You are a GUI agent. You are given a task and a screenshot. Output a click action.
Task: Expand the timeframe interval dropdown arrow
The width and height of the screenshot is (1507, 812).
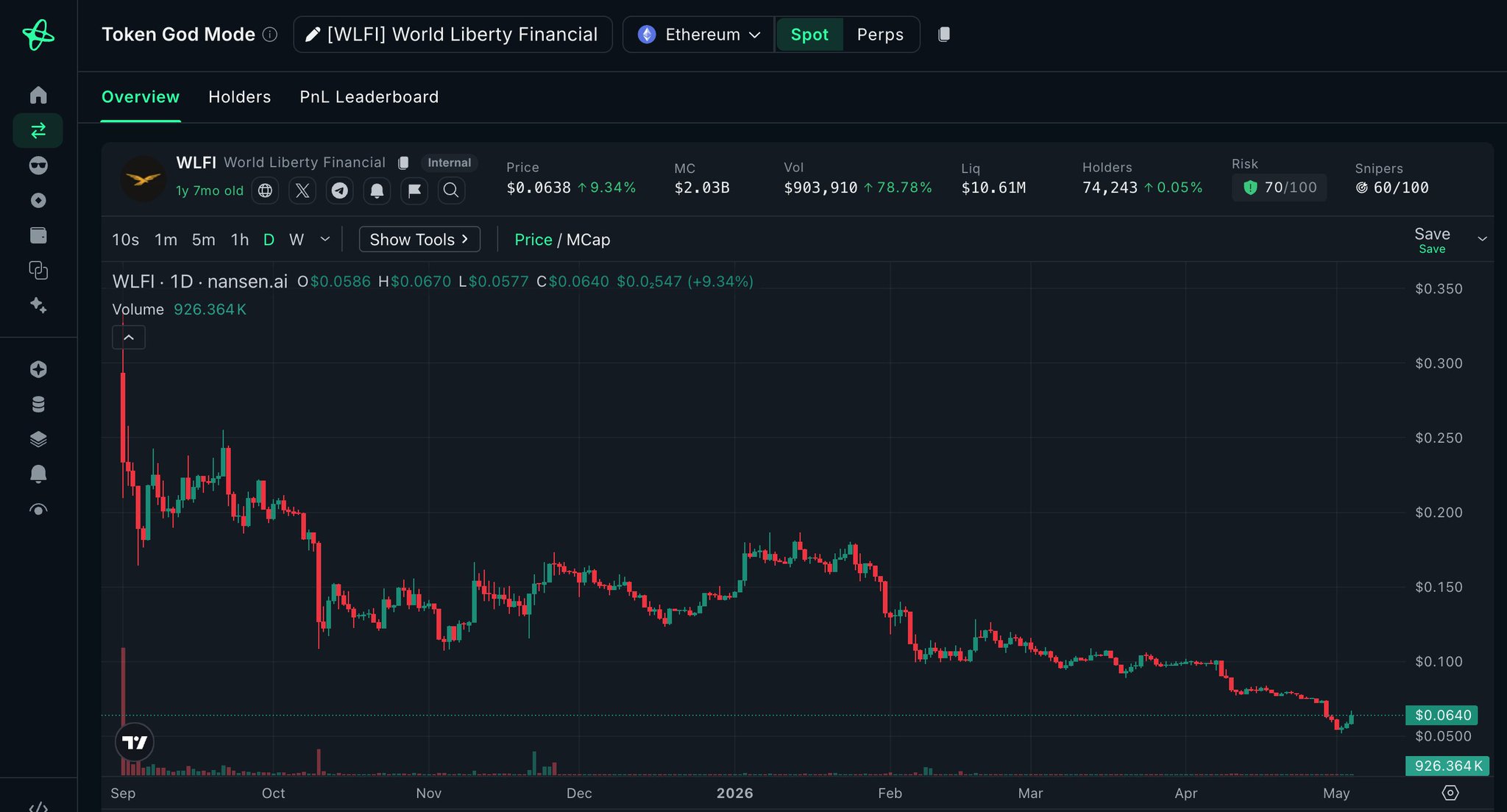click(x=325, y=239)
